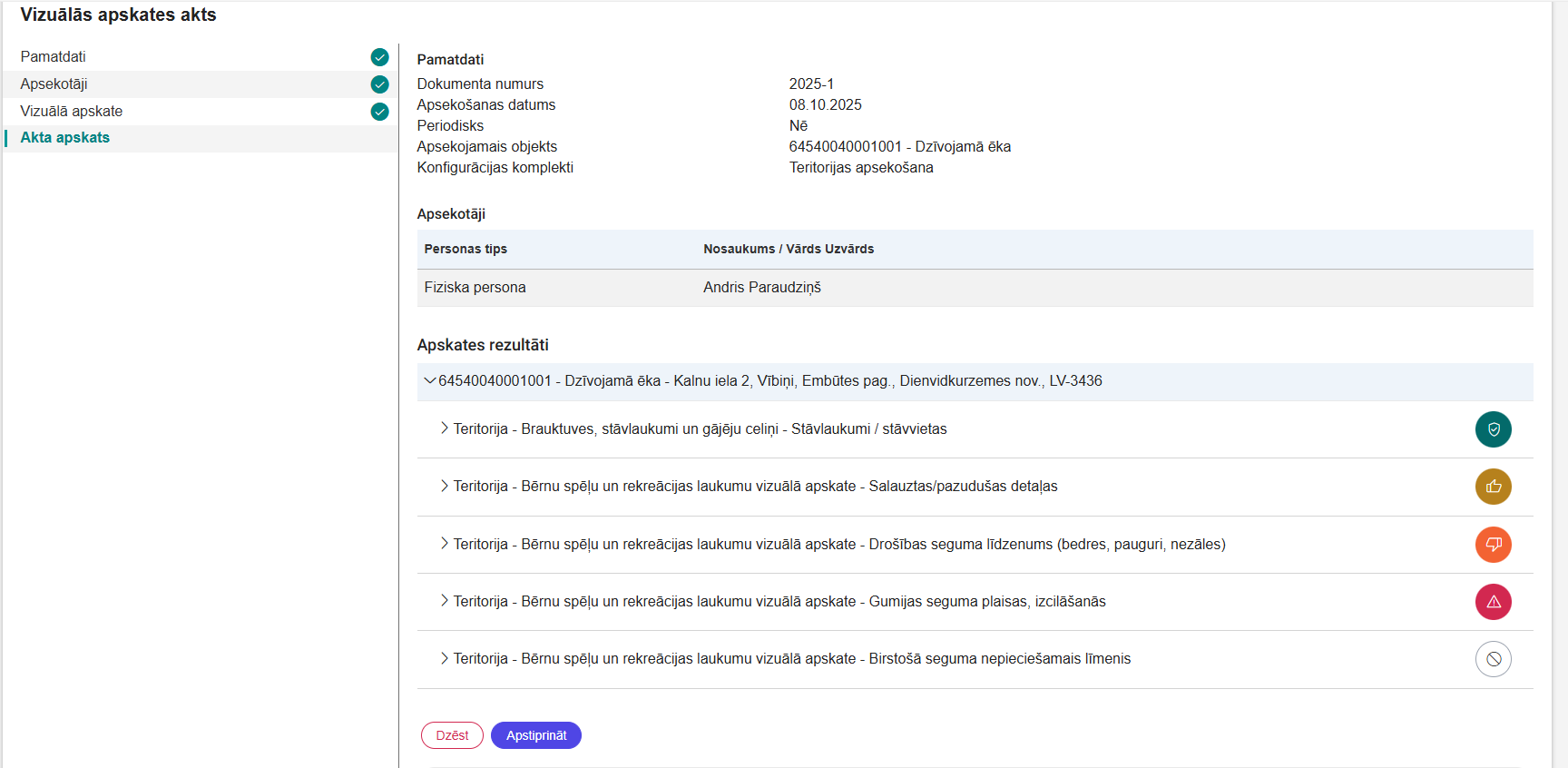Click the green checkmark next to Vizuālā apskate
Viewport: 1568px width, 768px height.
click(x=379, y=112)
